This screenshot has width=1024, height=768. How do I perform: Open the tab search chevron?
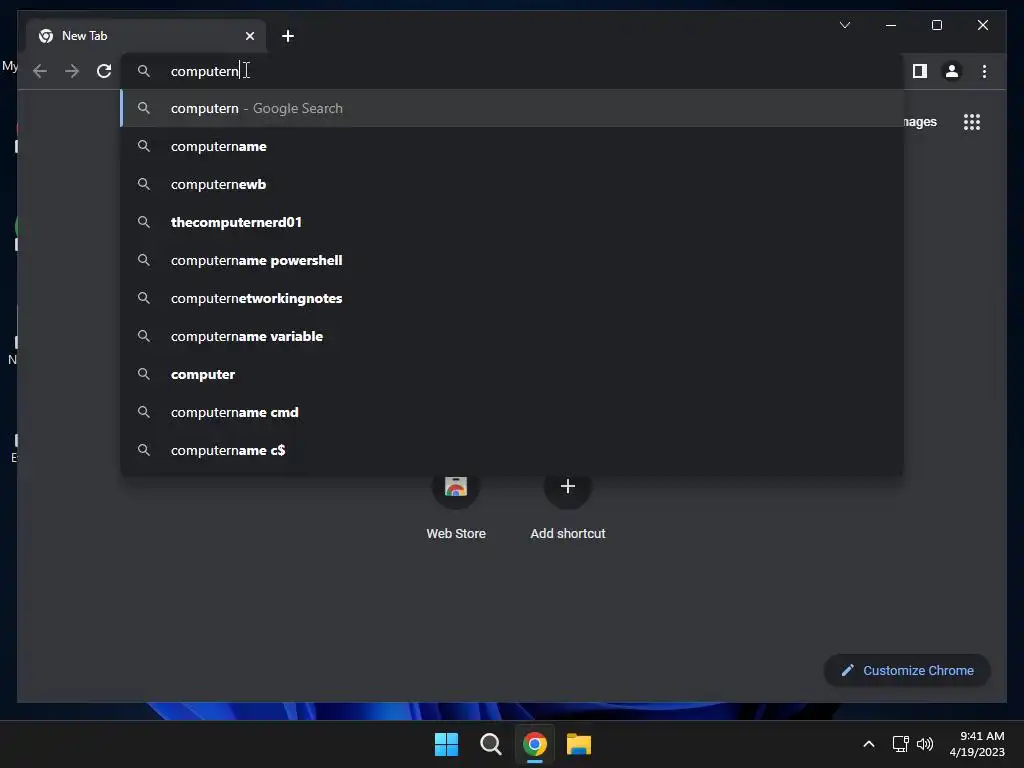pos(844,25)
